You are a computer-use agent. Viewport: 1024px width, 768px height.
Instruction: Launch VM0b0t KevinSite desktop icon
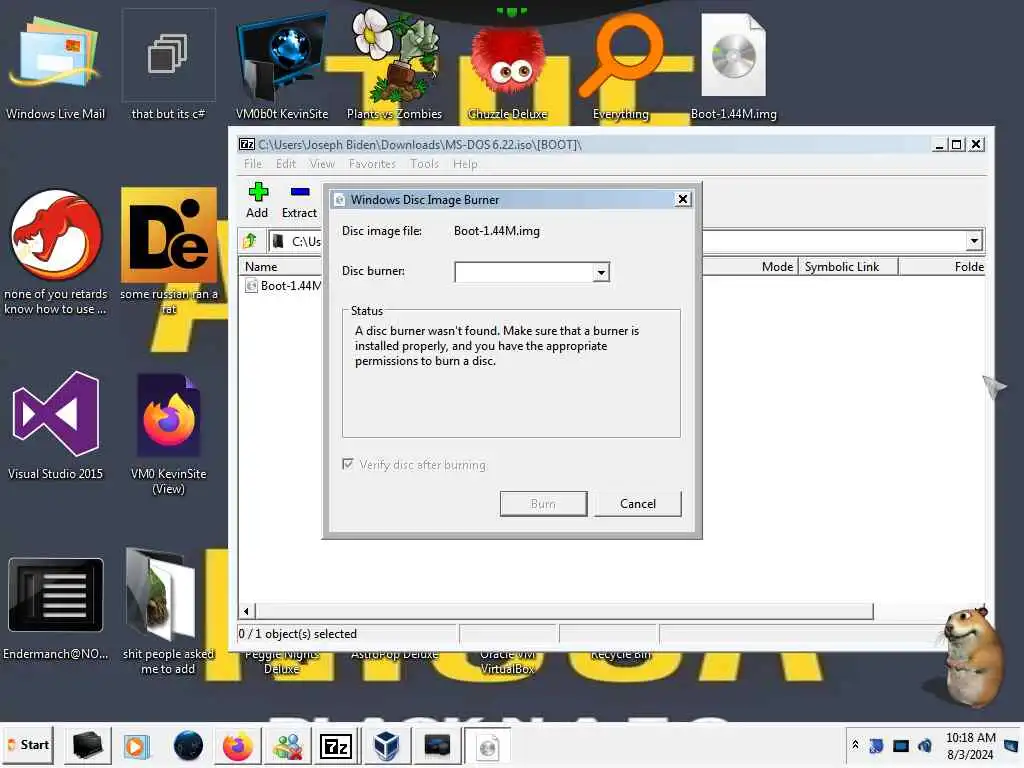click(x=281, y=65)
